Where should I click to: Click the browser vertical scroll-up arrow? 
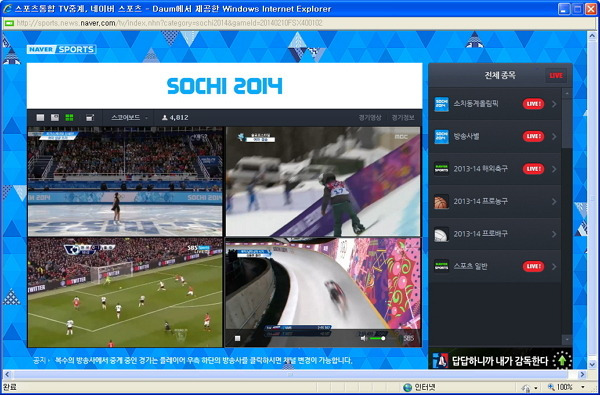593,35
